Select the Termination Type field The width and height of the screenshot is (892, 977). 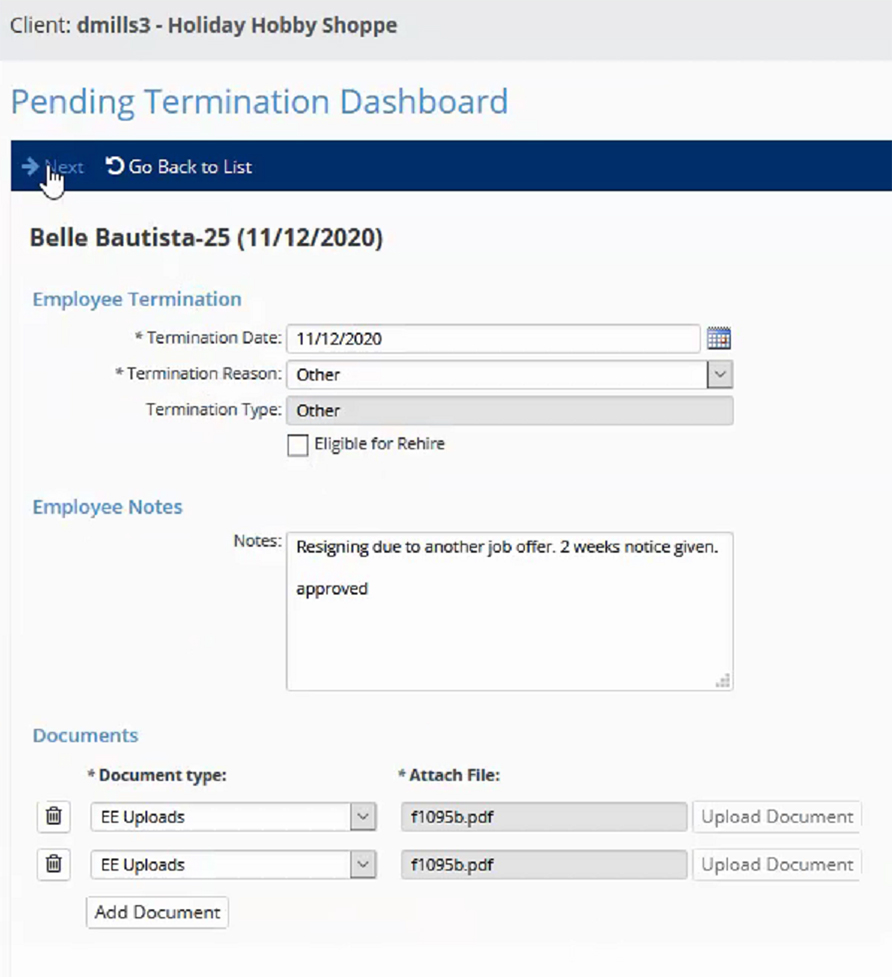509,411
